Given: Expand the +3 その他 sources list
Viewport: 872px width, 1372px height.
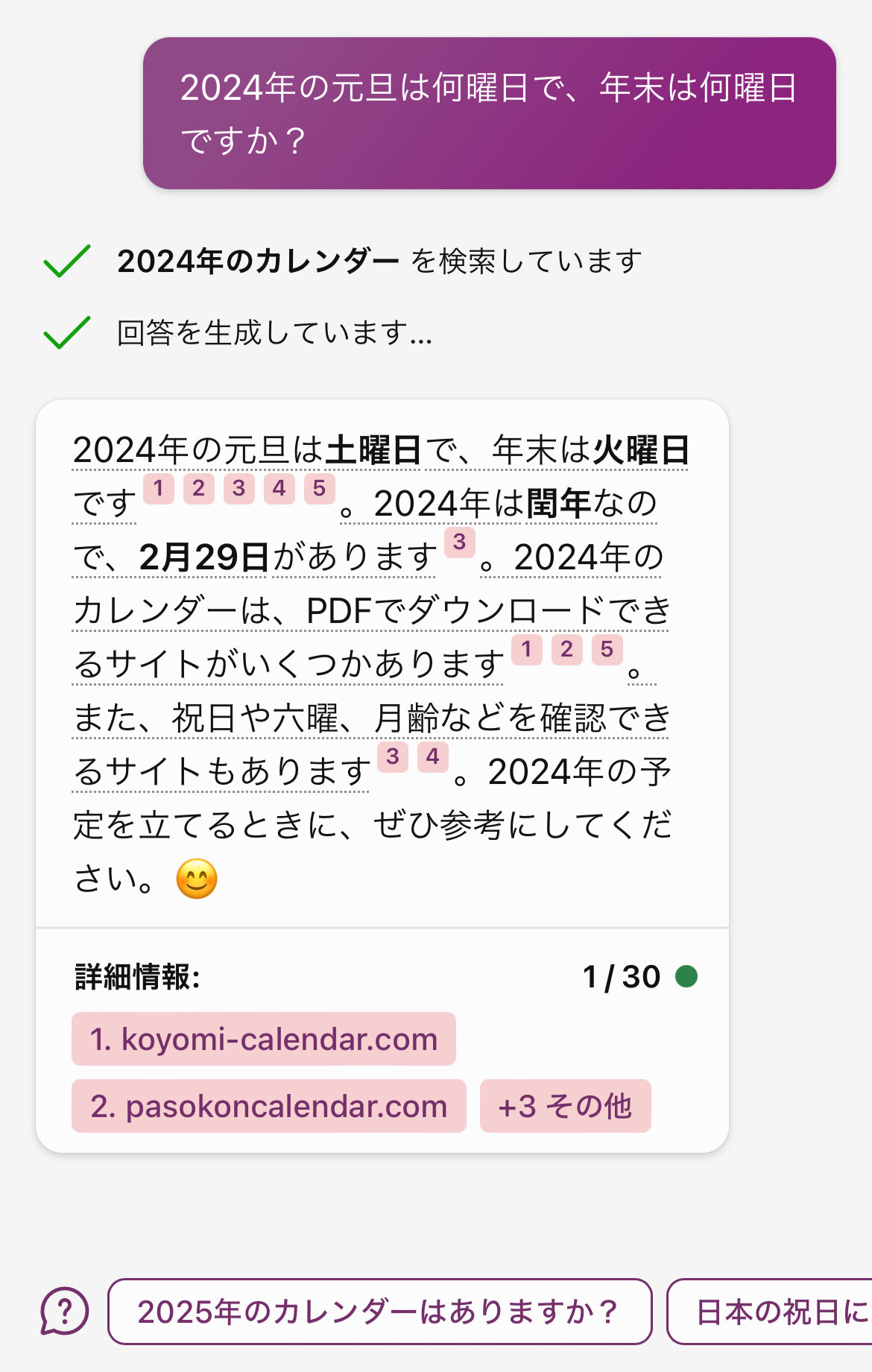Looking at the screenshot, I should (x=565, y=1106).
